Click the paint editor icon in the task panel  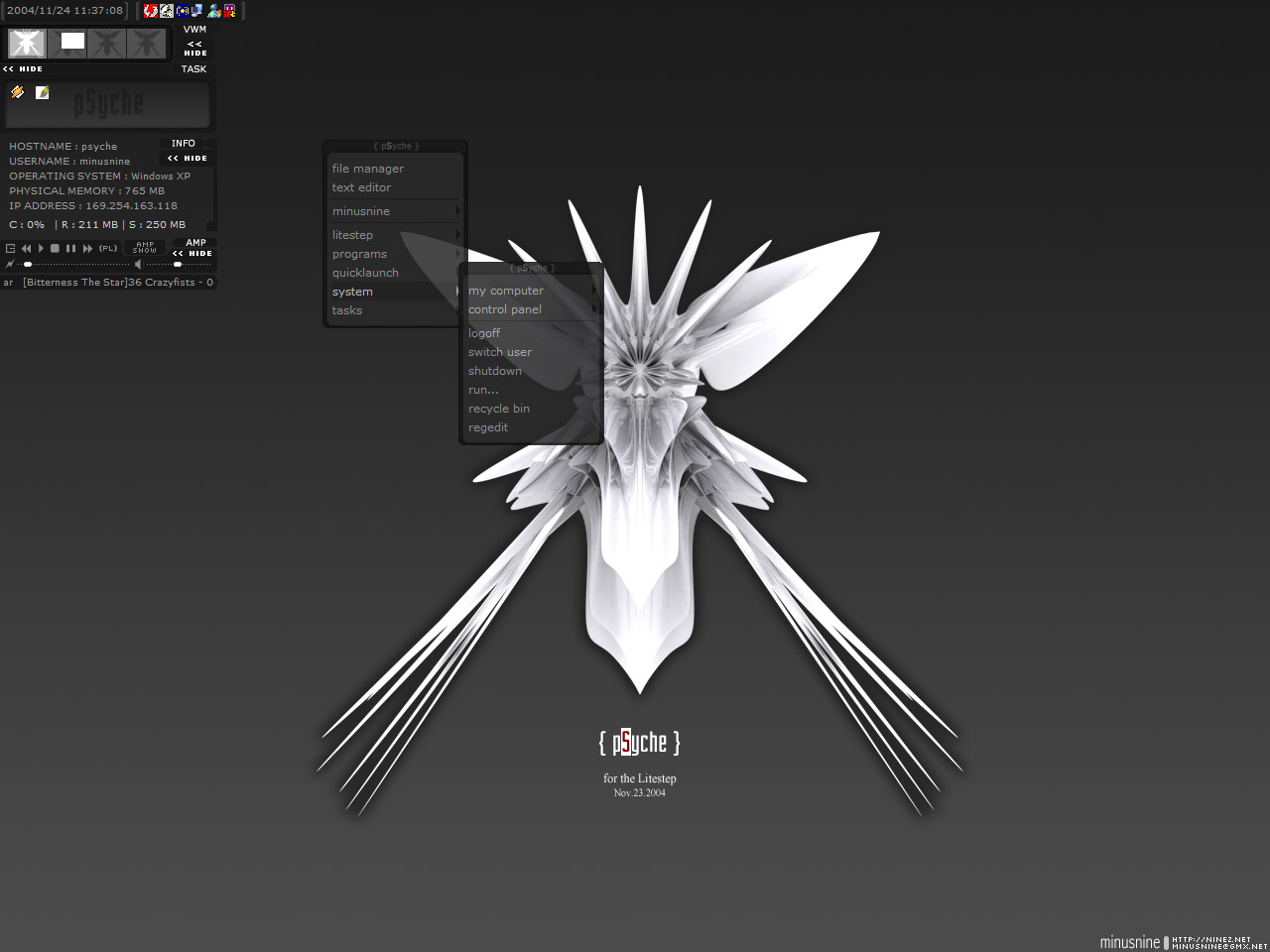(43, 92)
